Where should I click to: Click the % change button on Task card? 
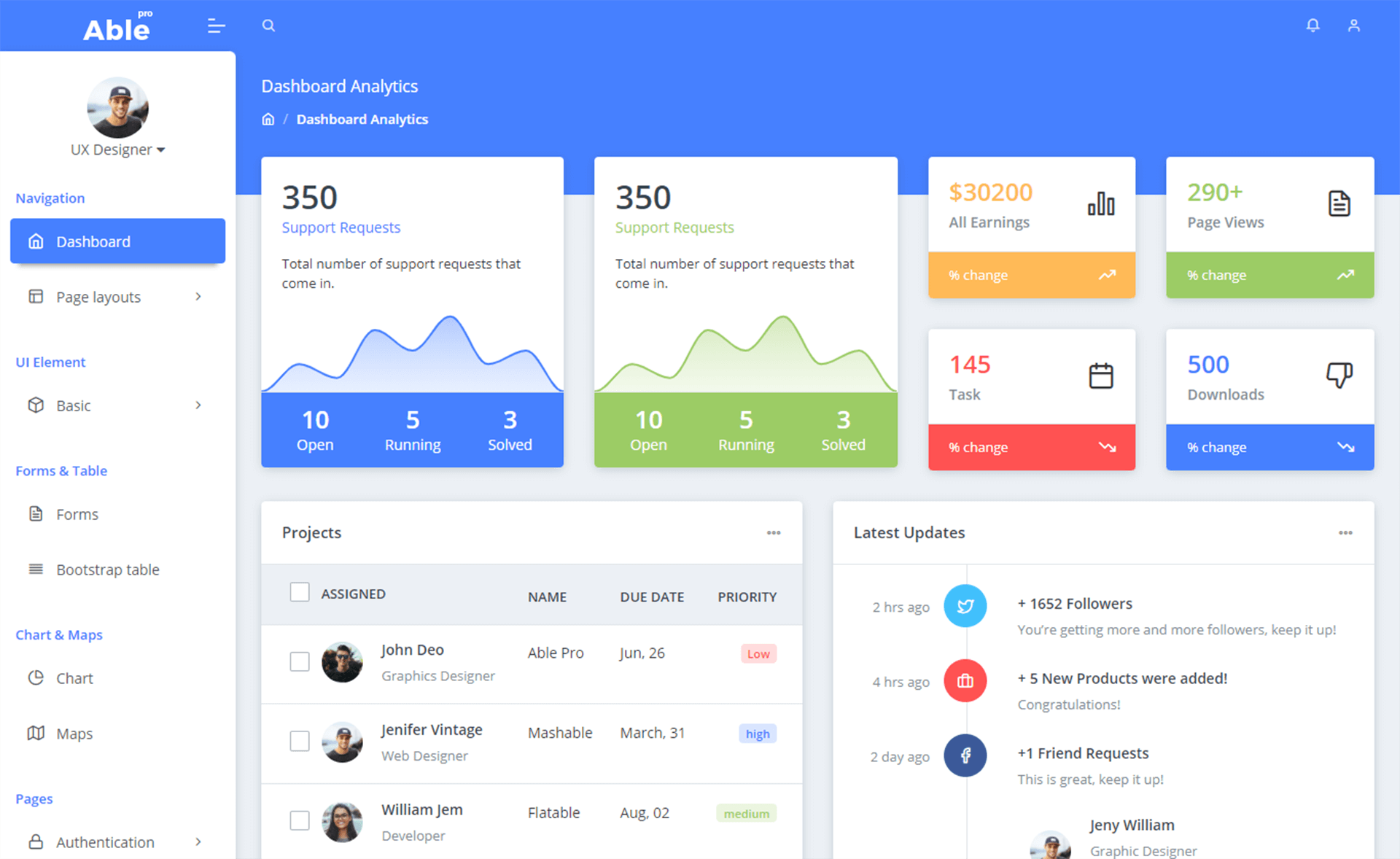click(x=1031, y=447)
